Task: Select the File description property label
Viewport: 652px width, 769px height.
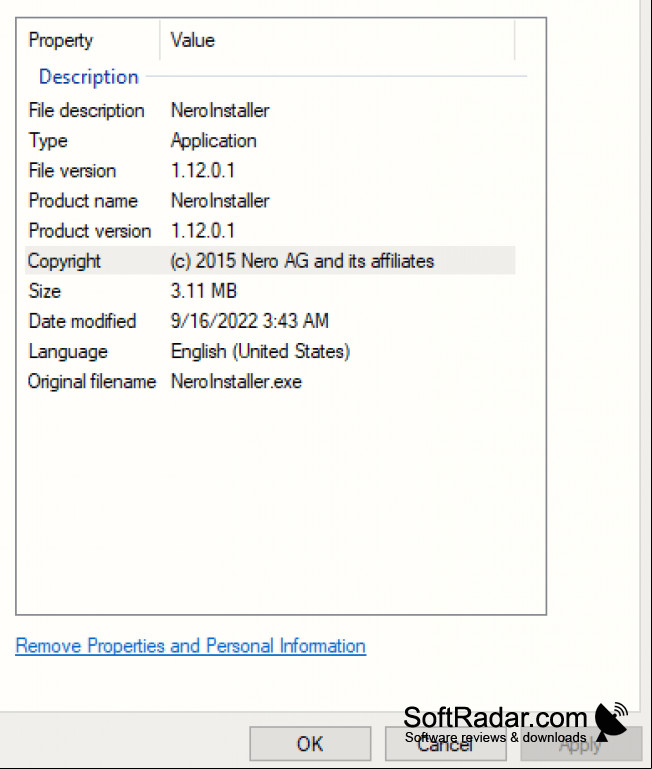Action: (x=86, y=110)
